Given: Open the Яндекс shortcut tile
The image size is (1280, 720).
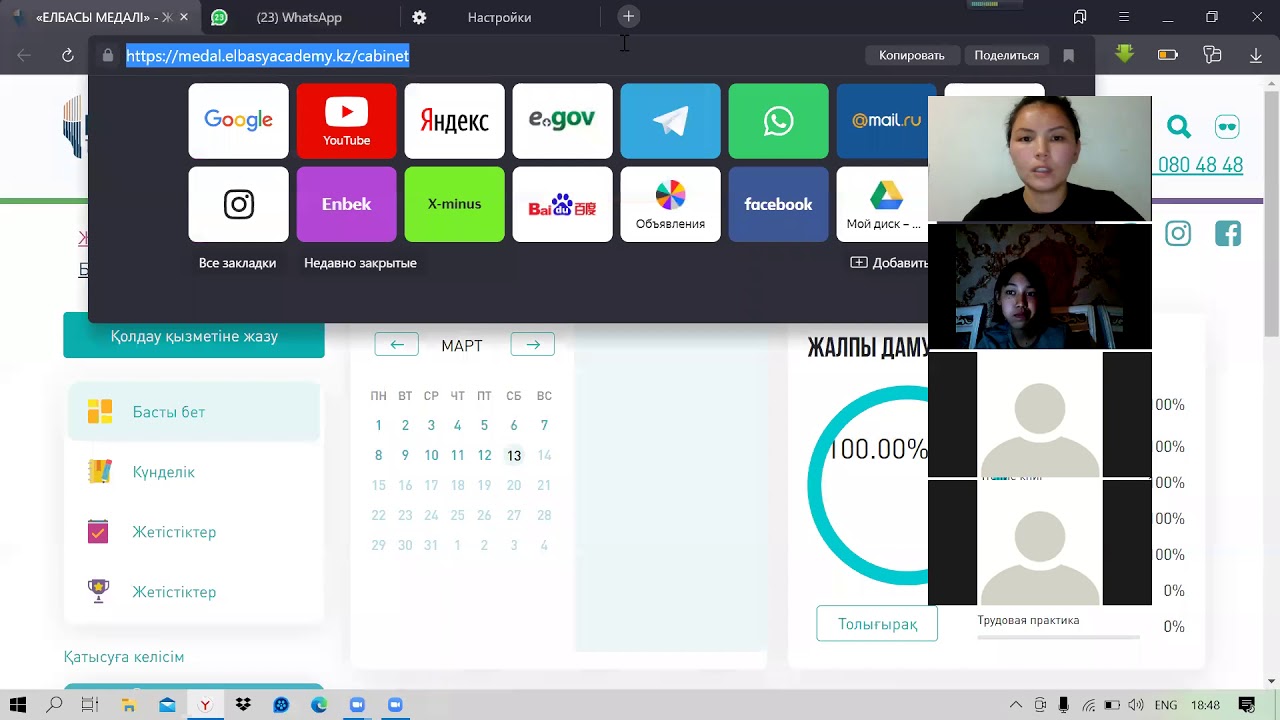Looking at the screenshot, I should 454,121.
